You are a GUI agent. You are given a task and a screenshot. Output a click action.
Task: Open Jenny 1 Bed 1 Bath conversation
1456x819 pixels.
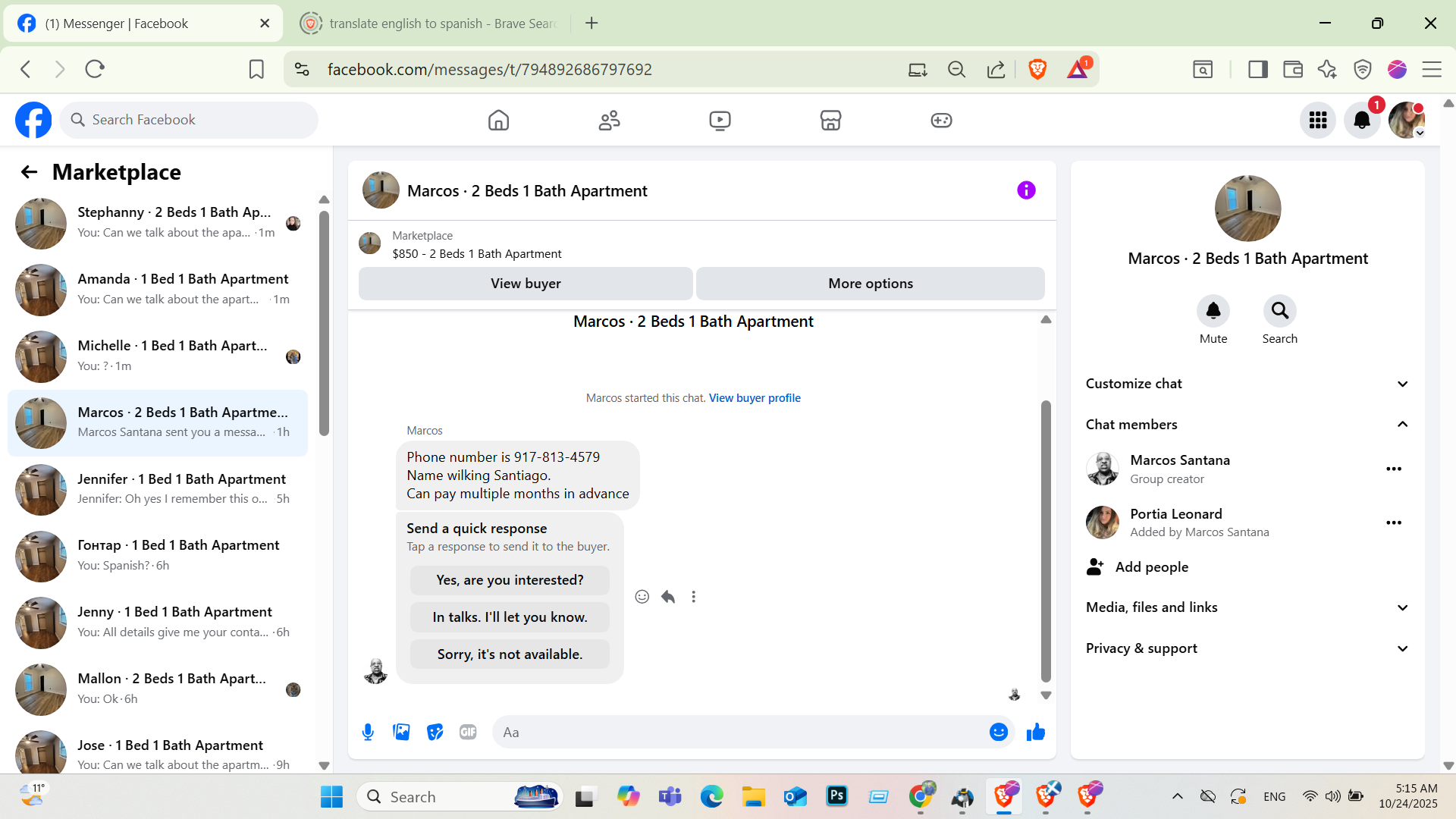tap(158, 623)
